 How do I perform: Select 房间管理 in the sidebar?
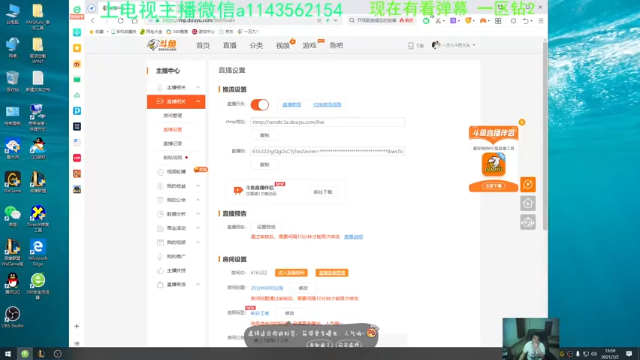173,116
